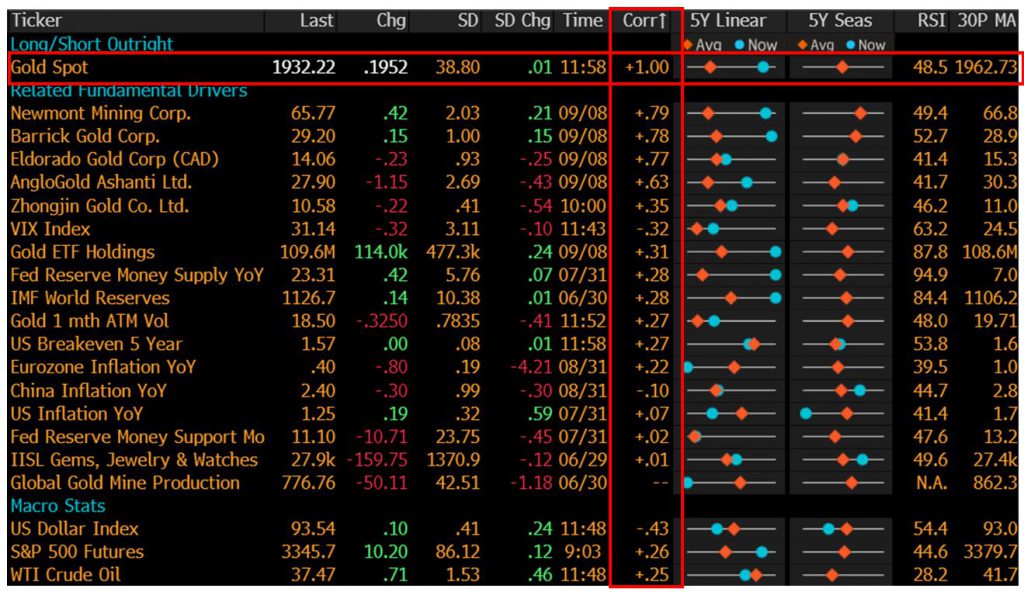Select WTI Crude Oil ticker
This screenshot has width=1024, height=592.
point(65,574)
